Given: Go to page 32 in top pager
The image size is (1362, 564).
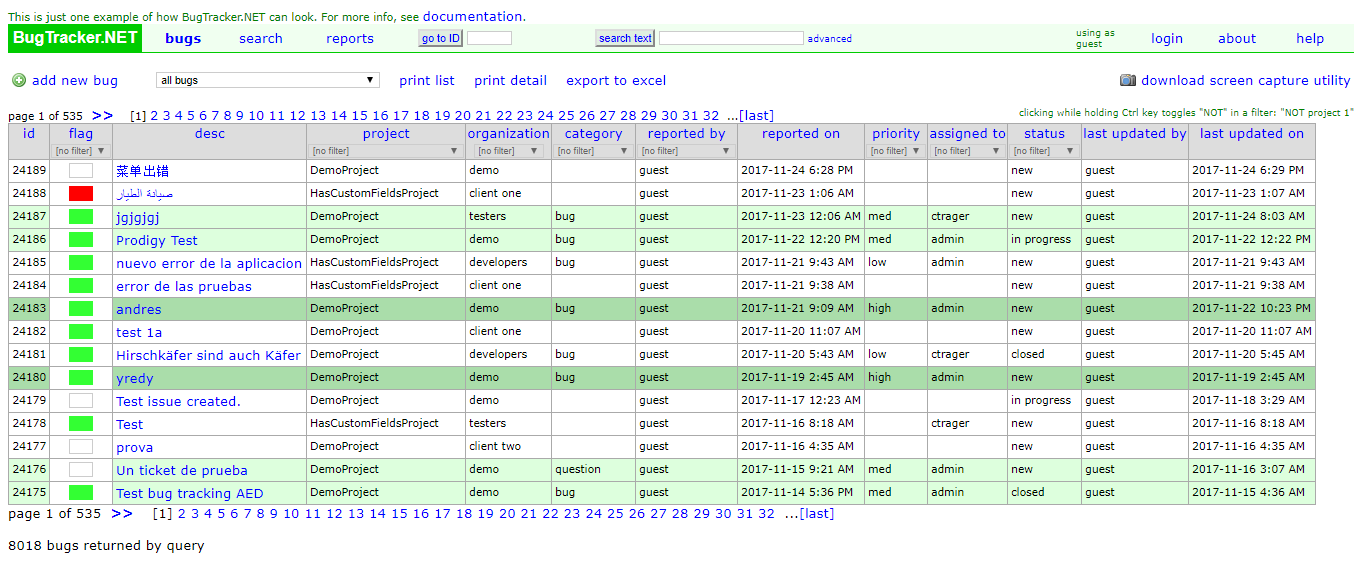Looking at the screenshot, I should pos(711,116).
